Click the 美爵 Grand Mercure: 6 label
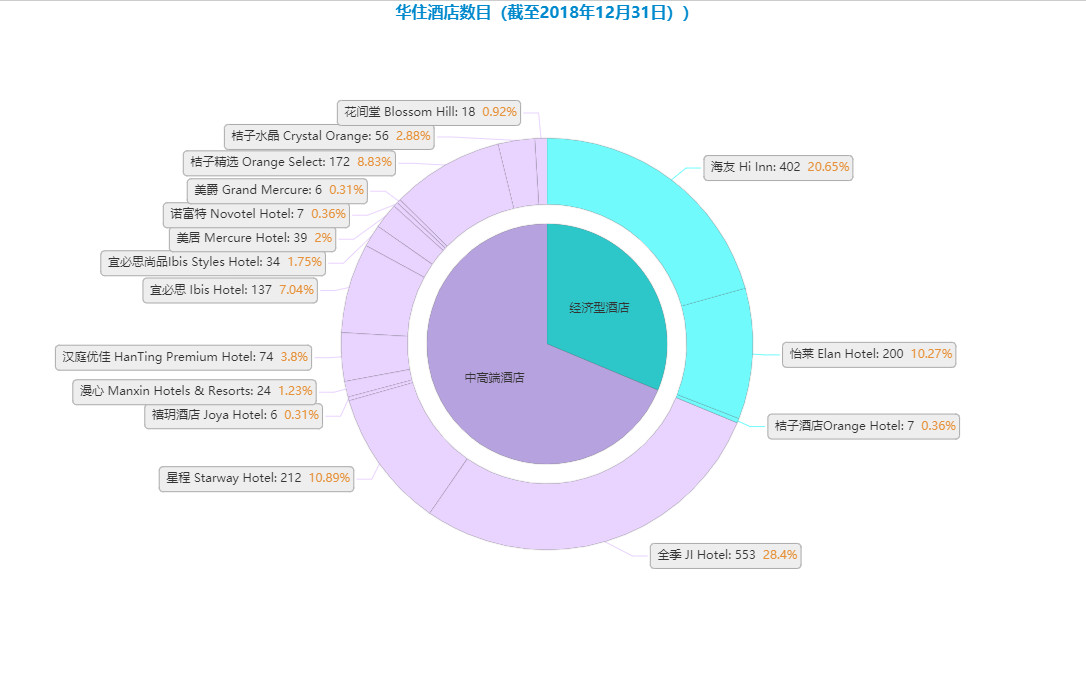1086x683 pixels. point(277,190)
